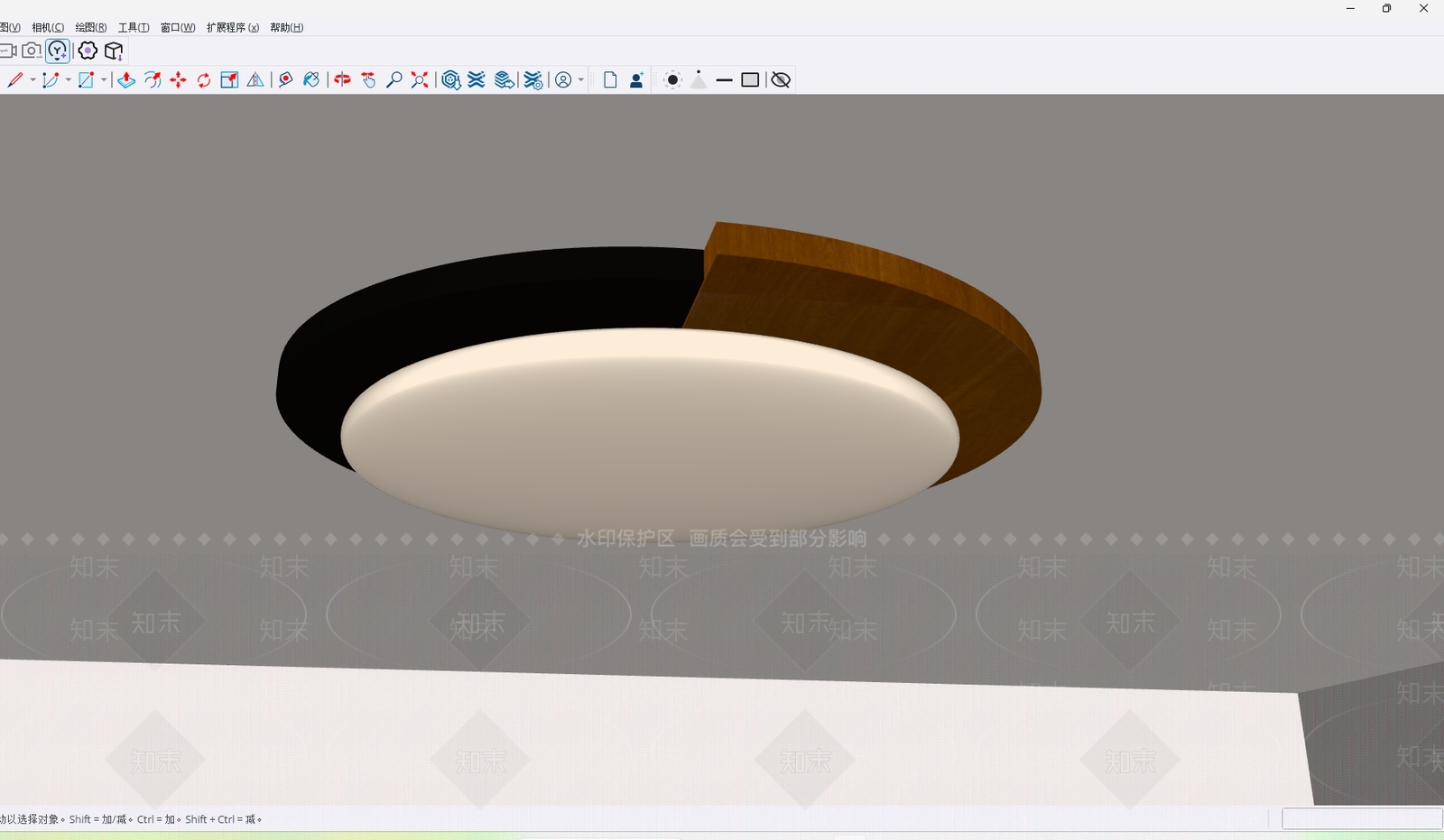Viewport: 1444px width, 840px height.
Task: Expand the account dropdown arrow
Action: point(580,80)
